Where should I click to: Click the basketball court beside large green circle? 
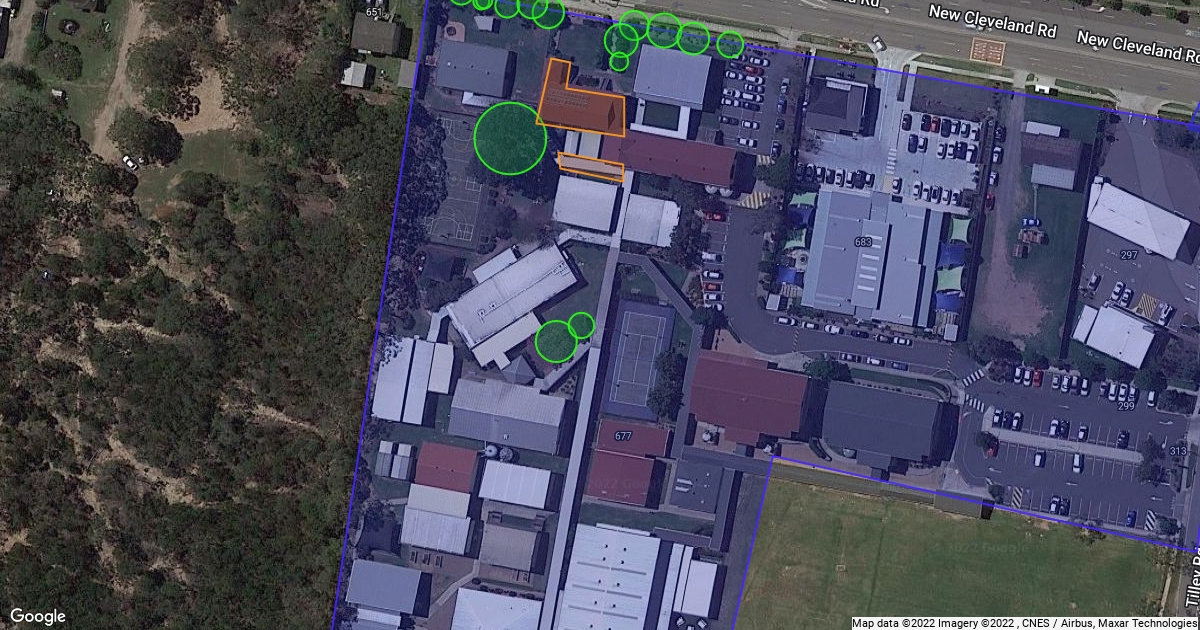coord(457,178)
